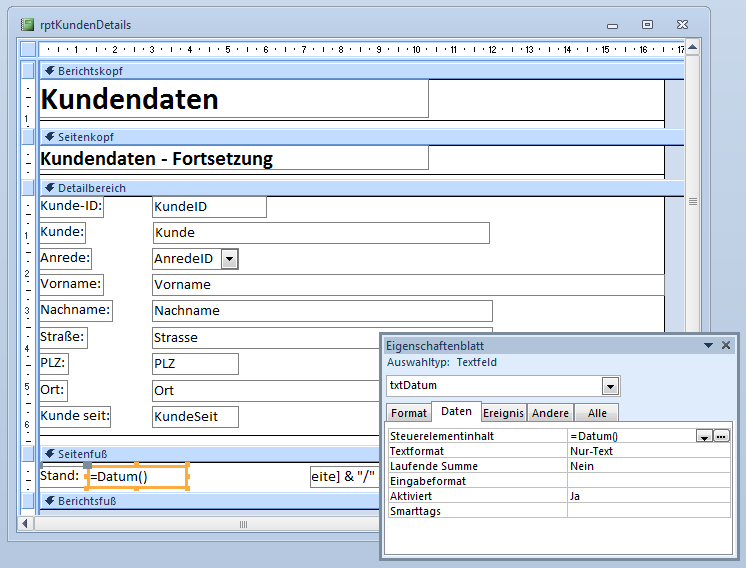The width and height of the screenshot is (746, 568).
Task: Click the Detailbereich section bar
Action: (x=362, y=188)
